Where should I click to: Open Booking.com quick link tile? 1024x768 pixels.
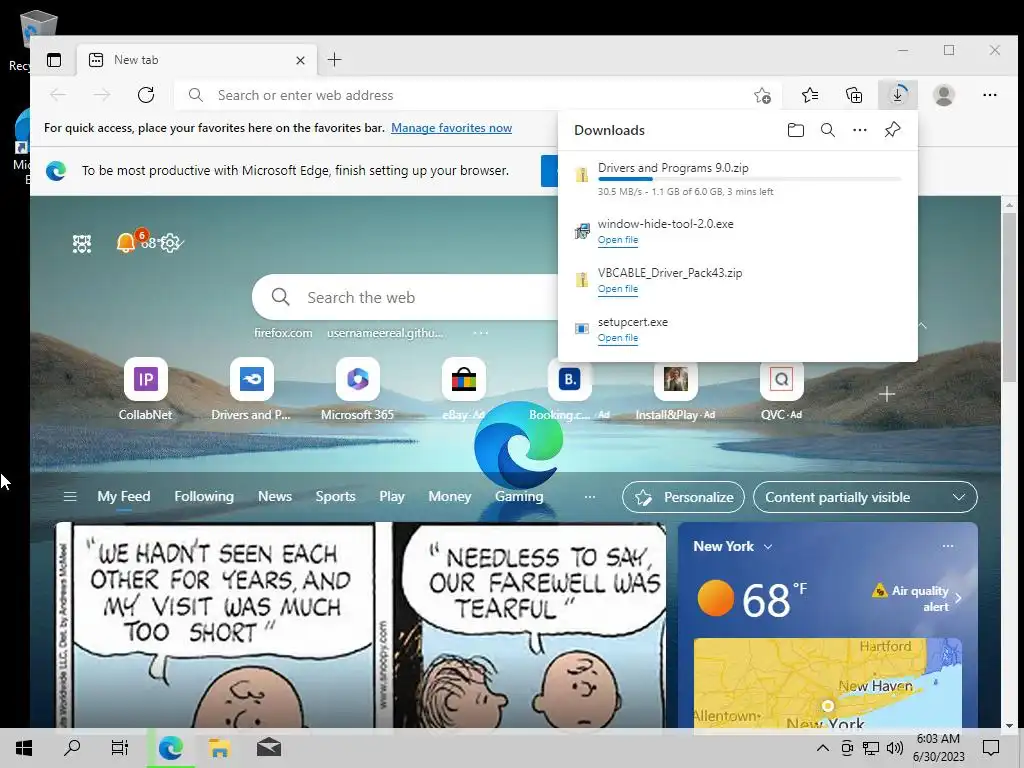(x=569, y=389)
